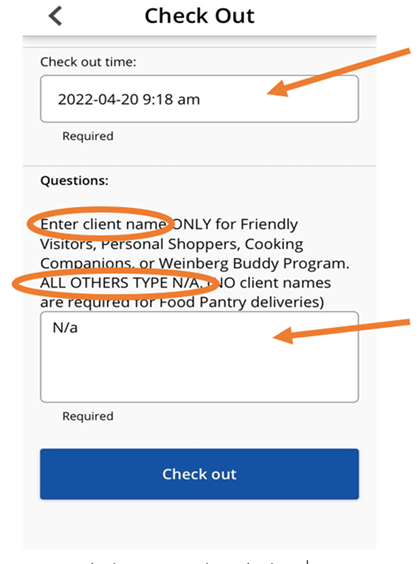The image size is (419, 564).
Task: Click the 'Friendly' word in the question
Action: 269,225
